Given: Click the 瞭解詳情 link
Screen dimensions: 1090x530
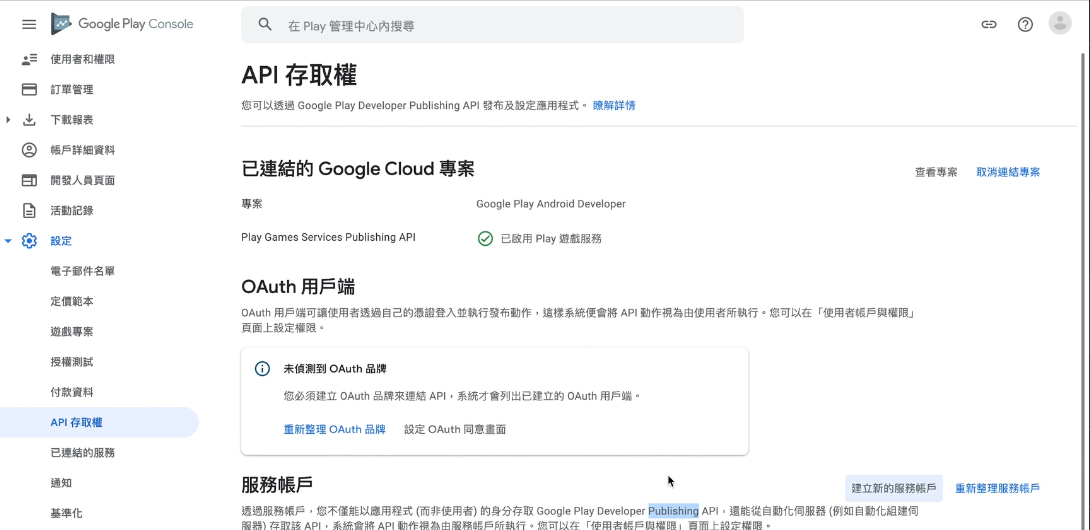Looking at the screenshot, I should tap(614, 106).
